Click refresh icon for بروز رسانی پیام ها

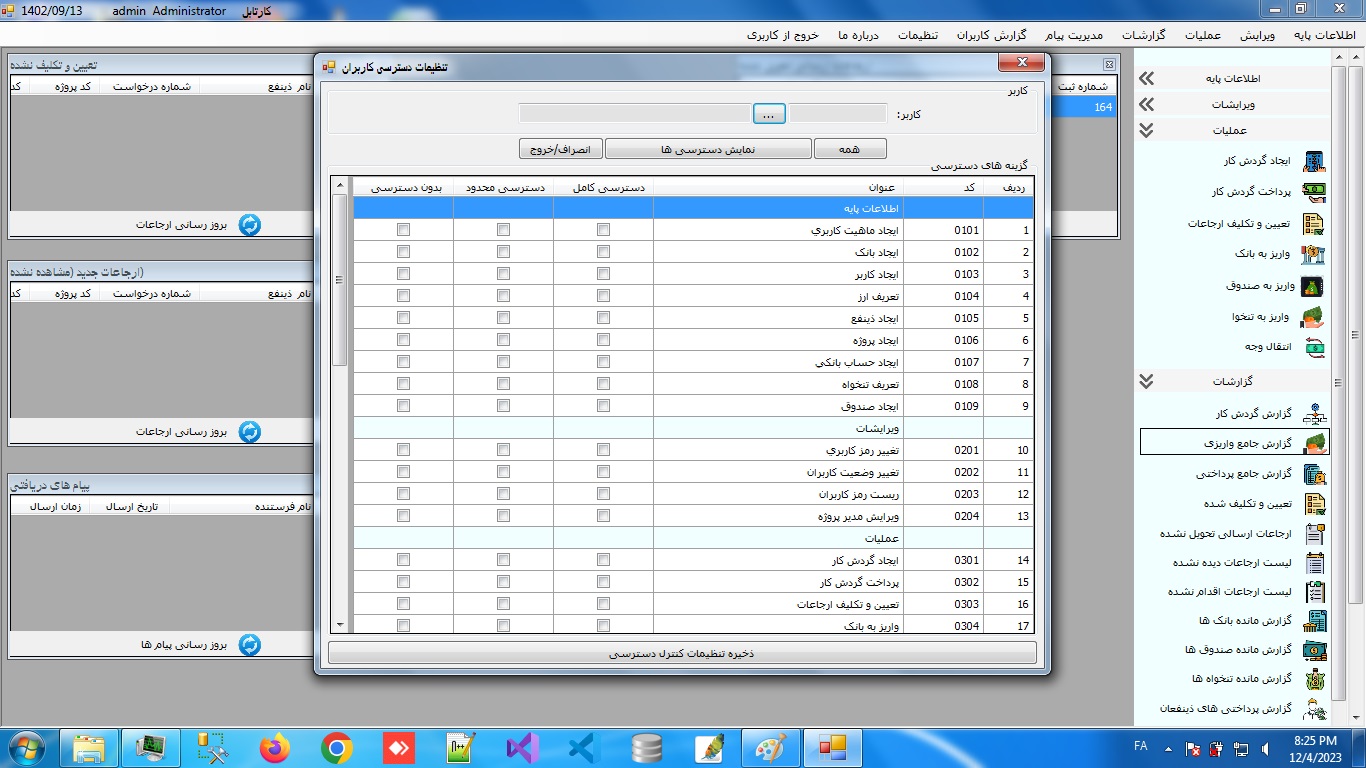point(249,645)
